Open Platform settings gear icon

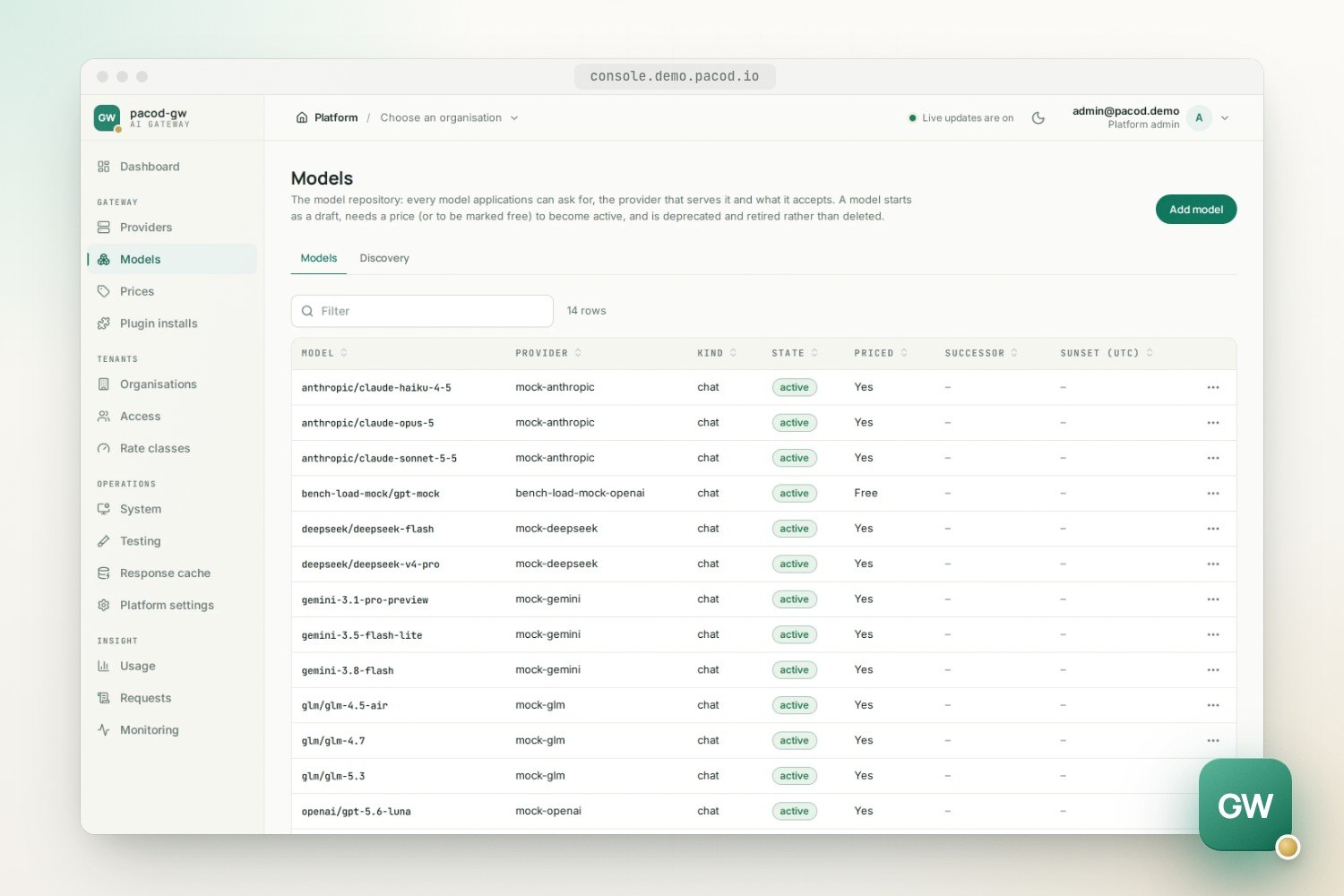(103, 605)
